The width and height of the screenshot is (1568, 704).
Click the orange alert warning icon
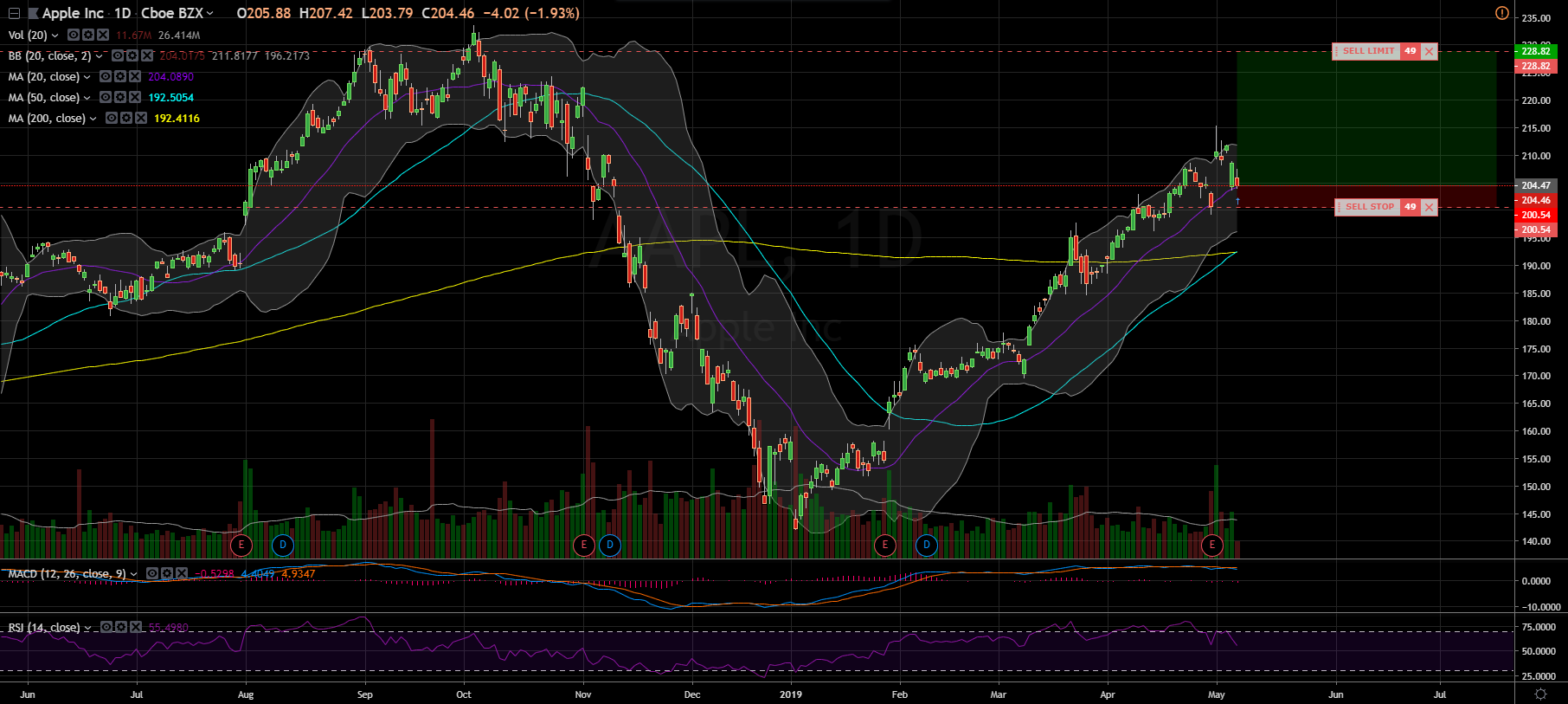click(1502, 13)
